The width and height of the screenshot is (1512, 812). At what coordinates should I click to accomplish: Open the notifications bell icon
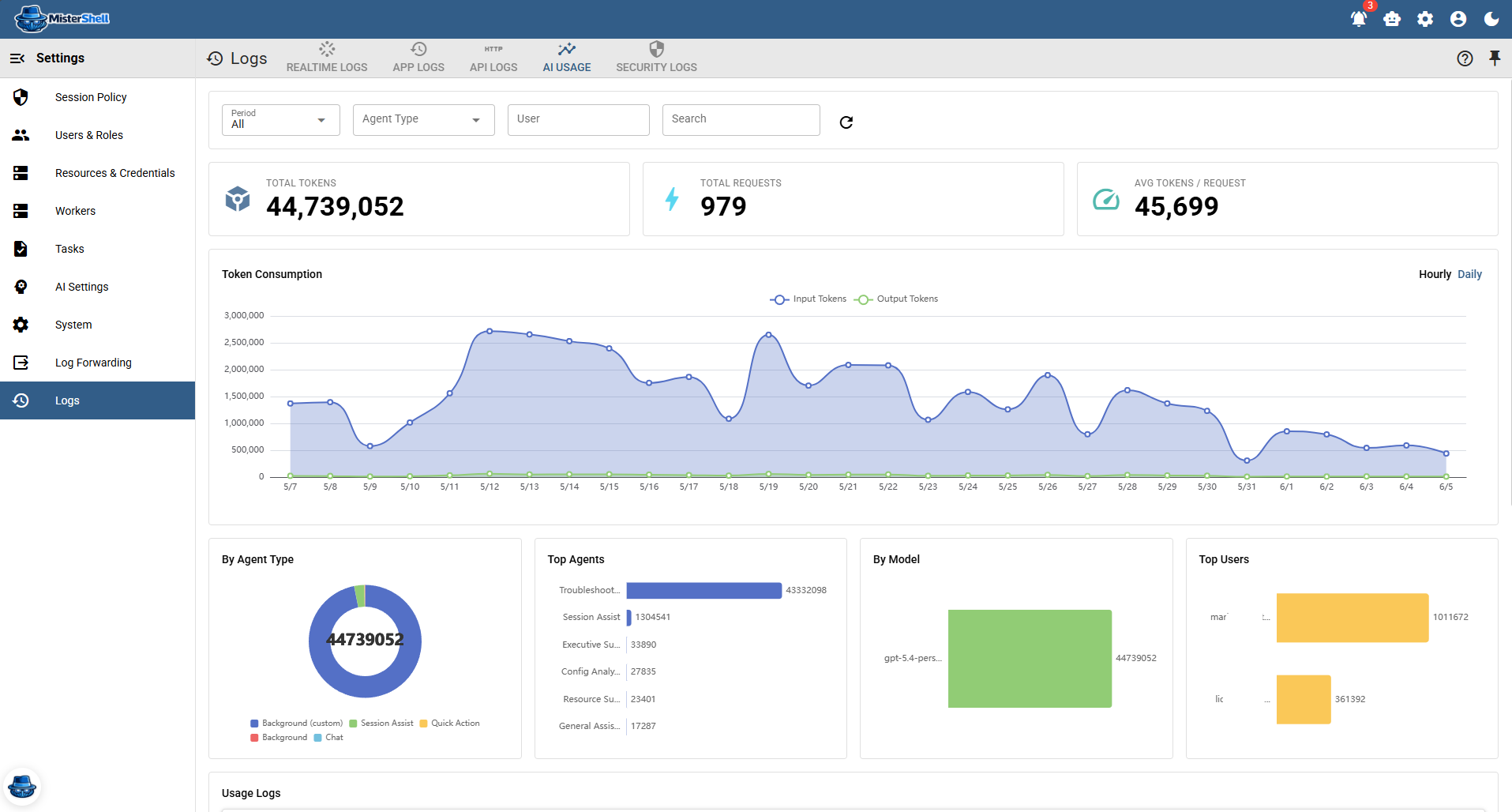[1358, 19]
